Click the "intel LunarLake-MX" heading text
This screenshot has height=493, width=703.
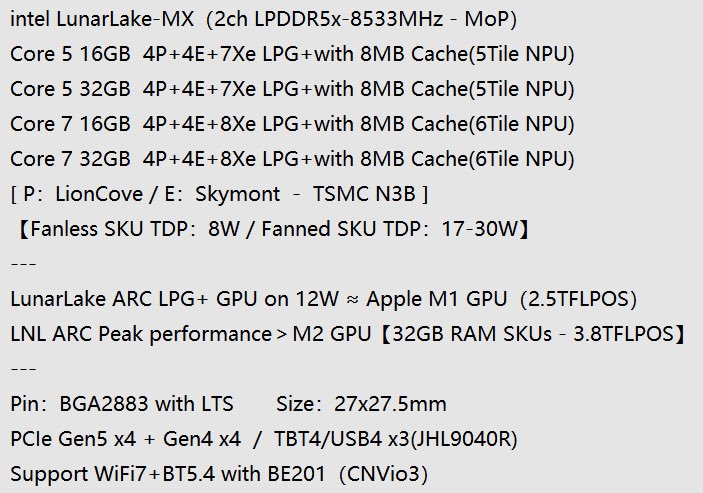coord(92,19)
